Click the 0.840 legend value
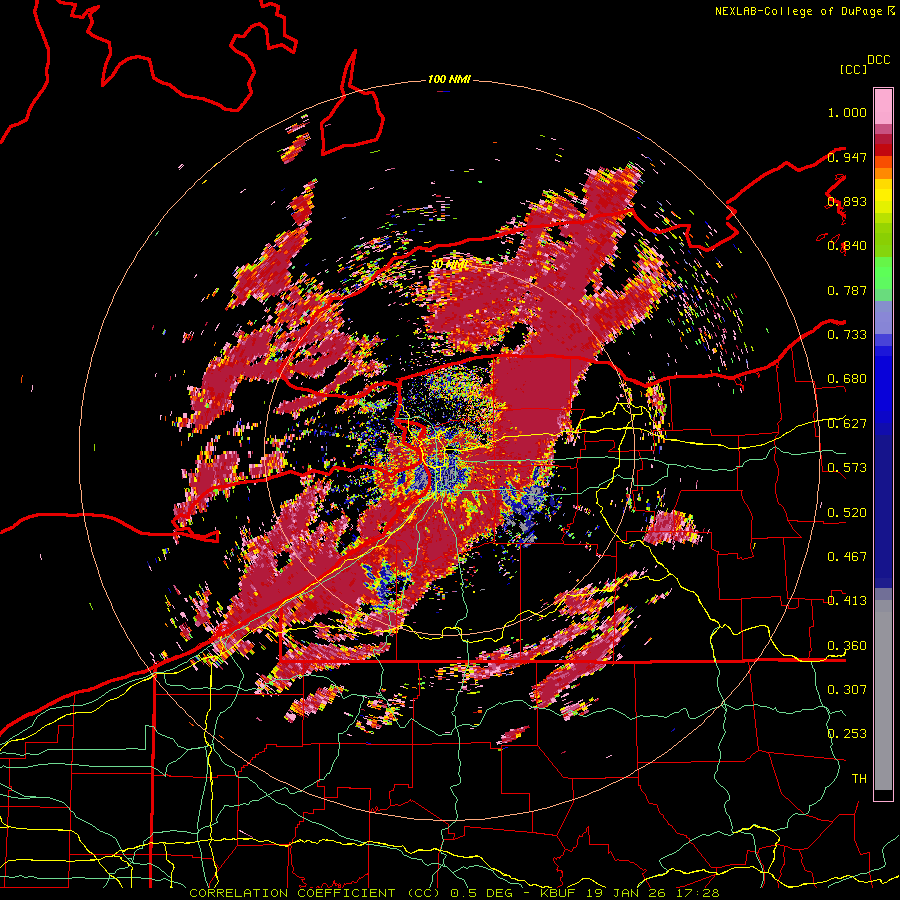The image size is (900, 900). 847,246
